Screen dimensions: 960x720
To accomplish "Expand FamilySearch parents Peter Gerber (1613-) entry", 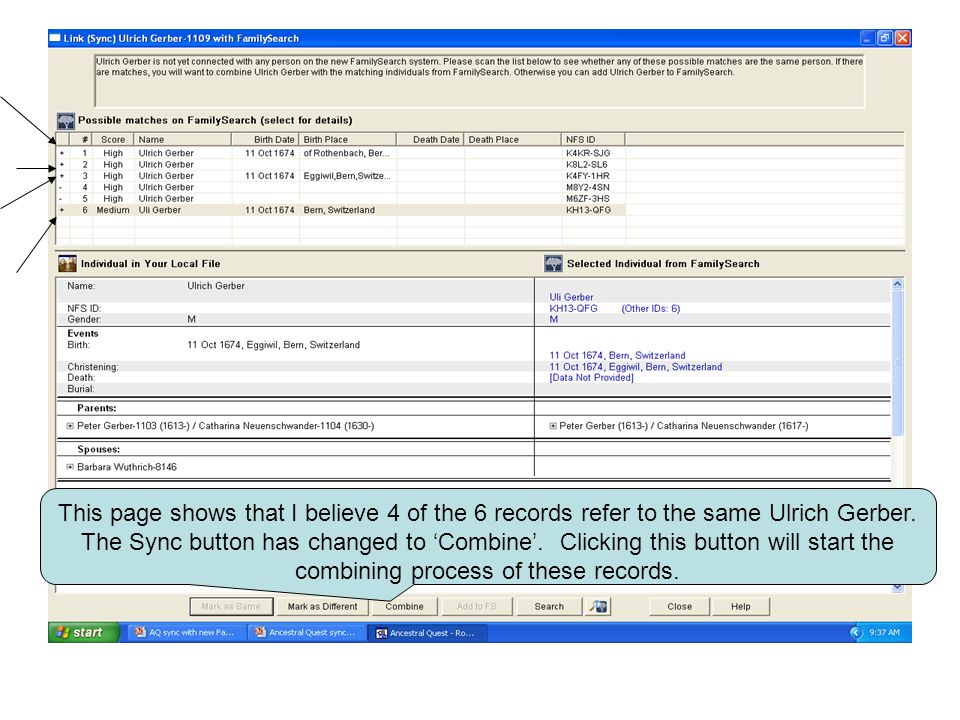I will point(553,426).
